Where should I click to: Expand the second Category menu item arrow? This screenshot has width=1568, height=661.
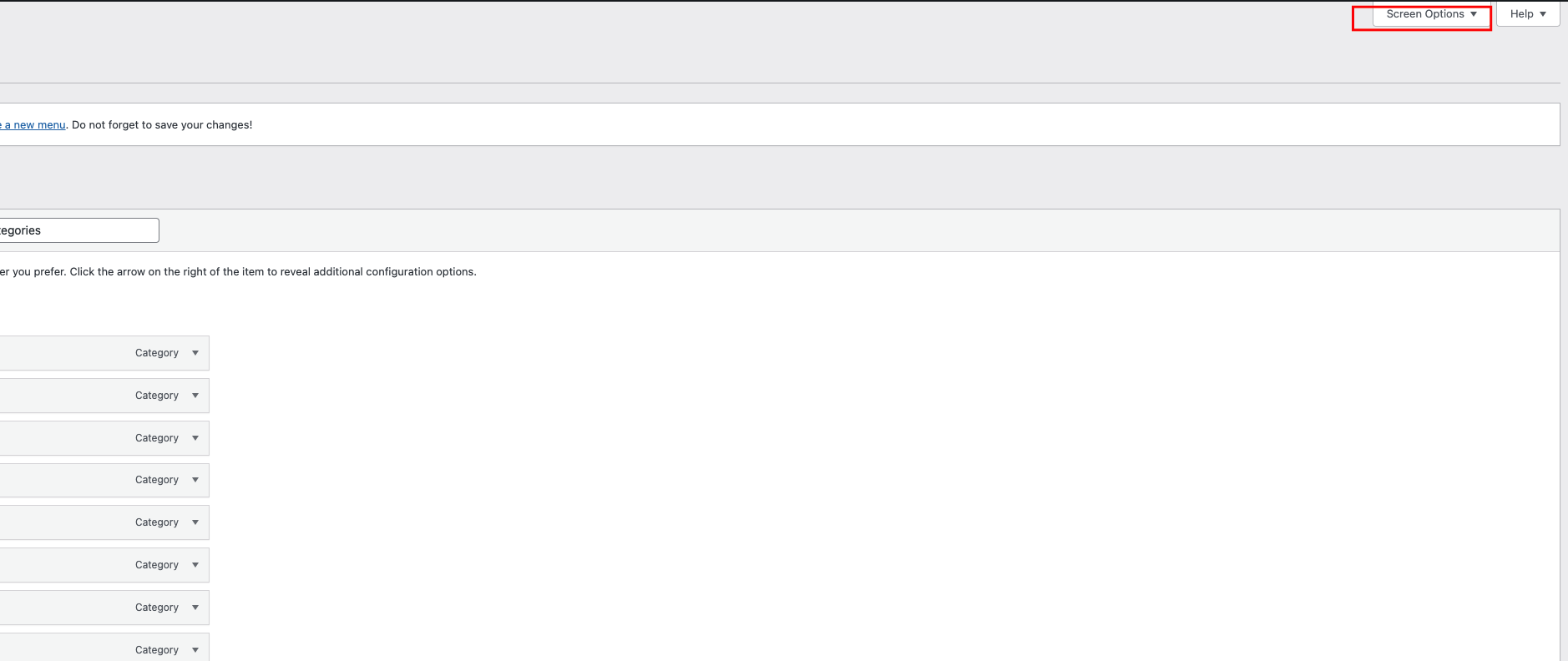pos(195,396)
